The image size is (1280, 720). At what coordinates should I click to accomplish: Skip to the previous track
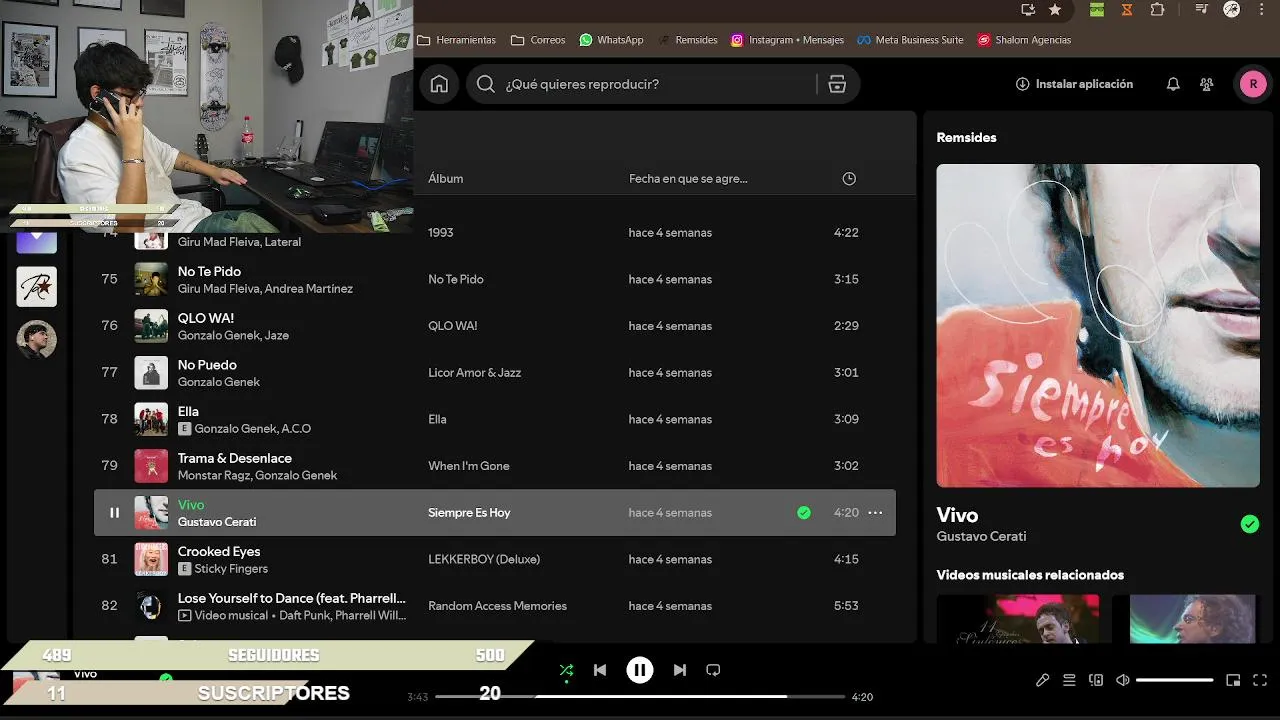coord(600,670)
